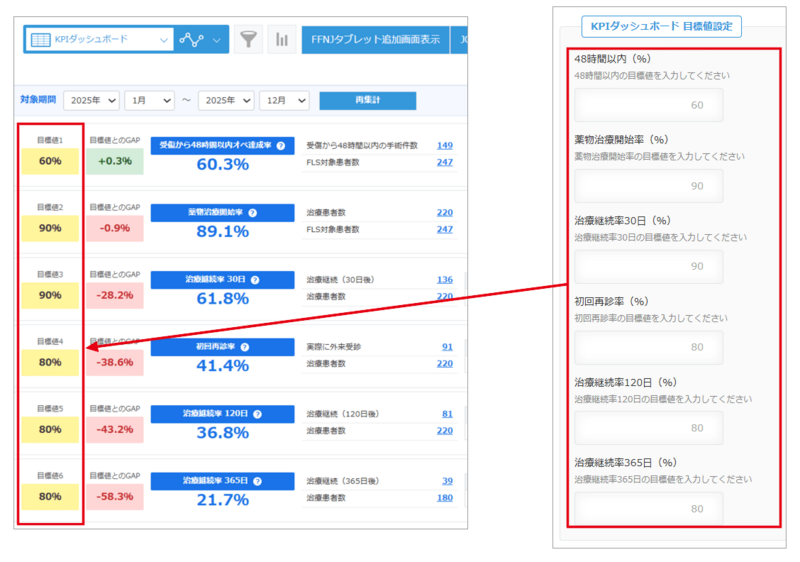This screenshot has width=800, height=562.
Task: Click the funnel filter icon
Action: (x=248, y=39)
